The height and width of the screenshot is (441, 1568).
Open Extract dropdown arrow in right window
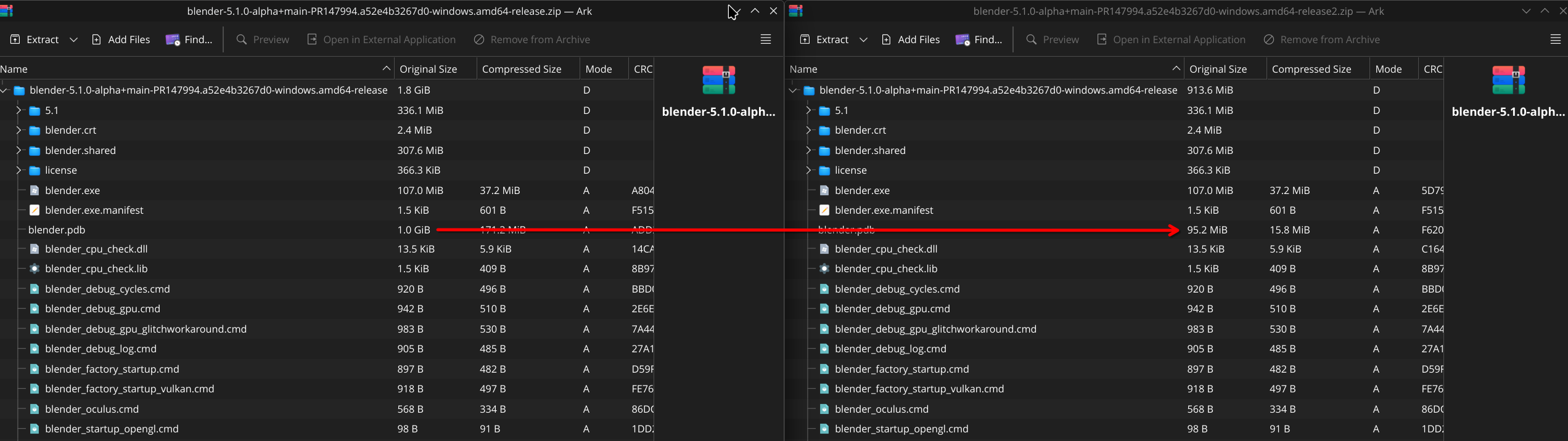click(x=863, y=39)
